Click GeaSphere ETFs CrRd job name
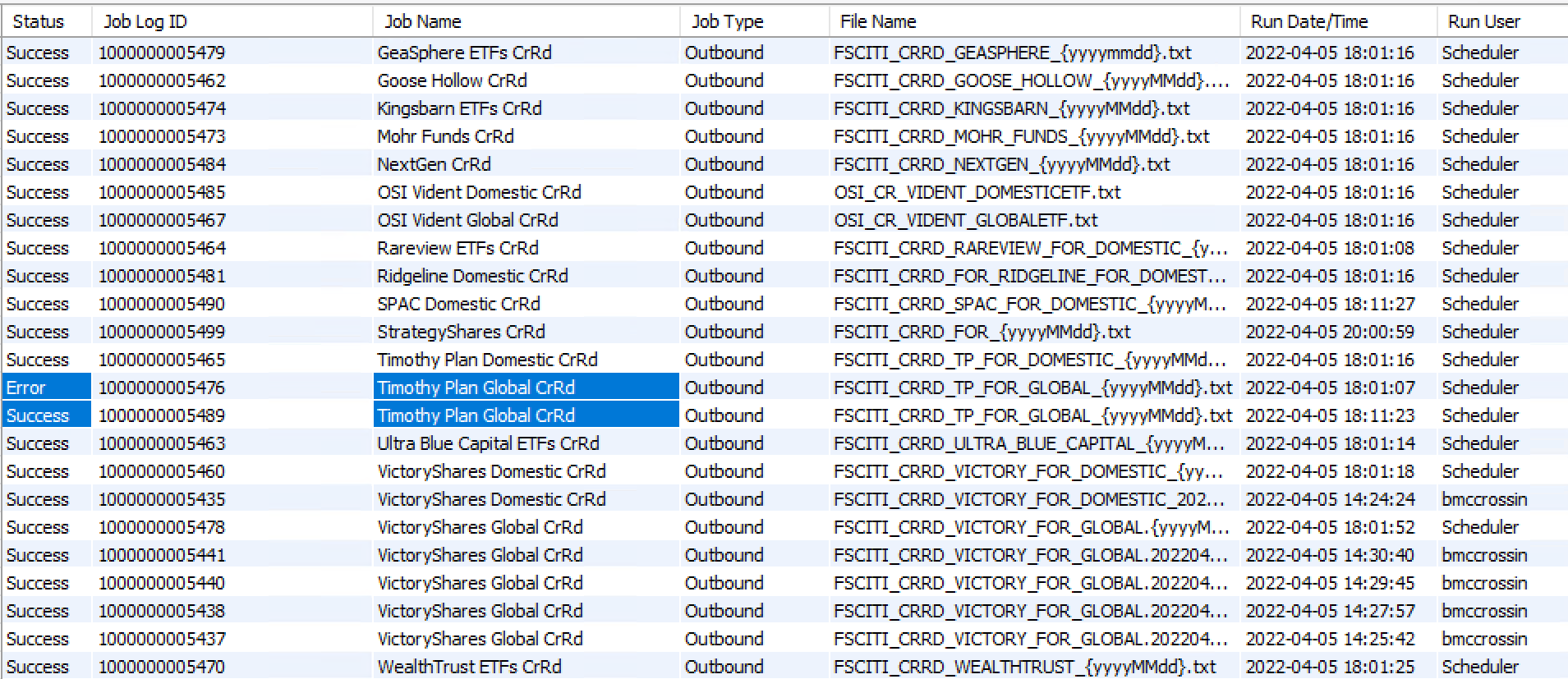The height and width of the screenshot is (679, 1568). (x=464, y=53)
